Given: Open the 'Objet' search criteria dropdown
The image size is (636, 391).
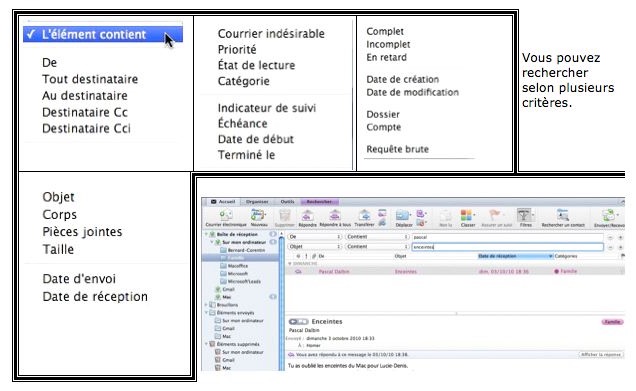Looking at the screenshot, I should [x=314, y=247].
